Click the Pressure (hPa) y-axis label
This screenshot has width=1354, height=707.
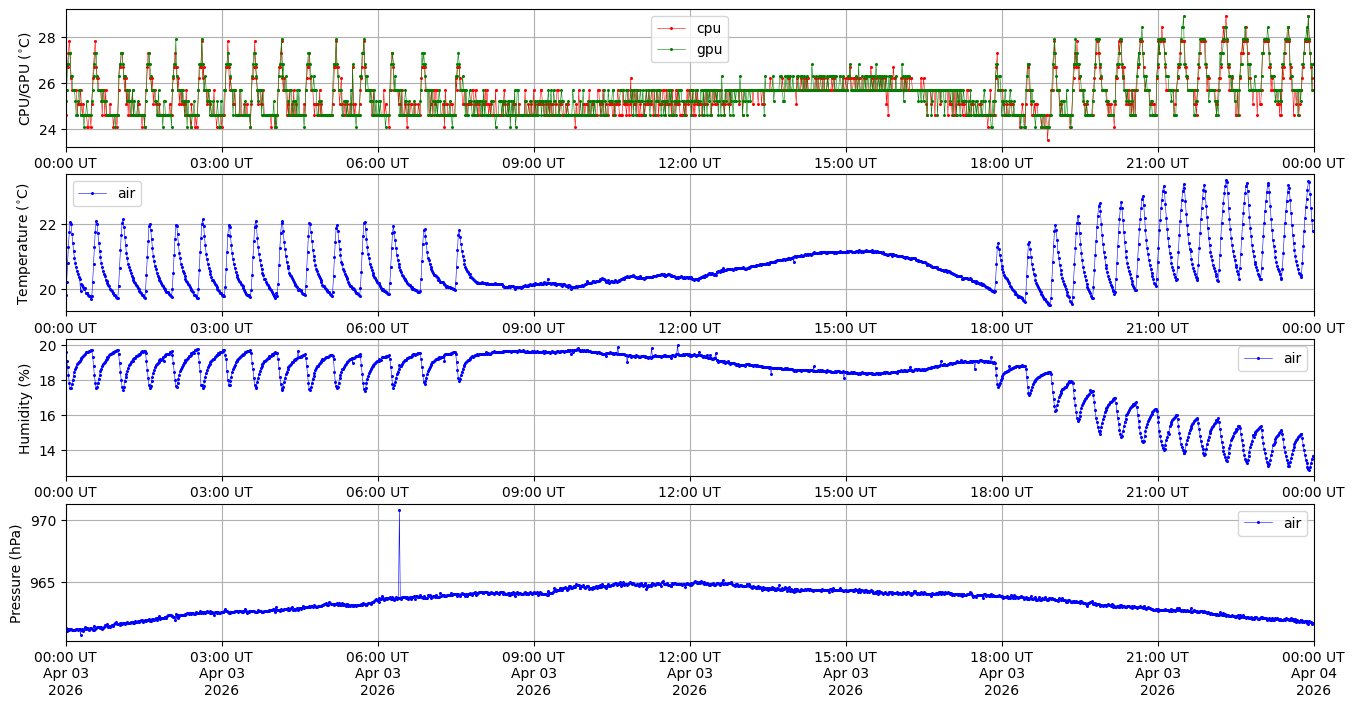[16, 573]
